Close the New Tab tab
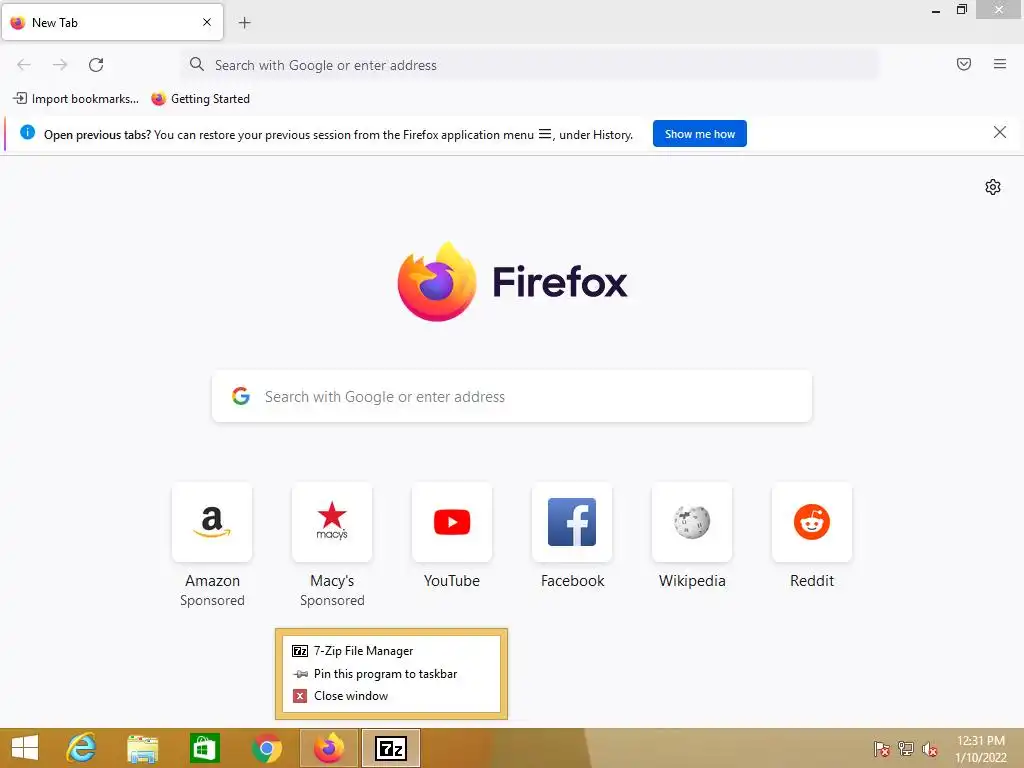Viewport: 1024px width, 768px height. [x=207, y=22]
